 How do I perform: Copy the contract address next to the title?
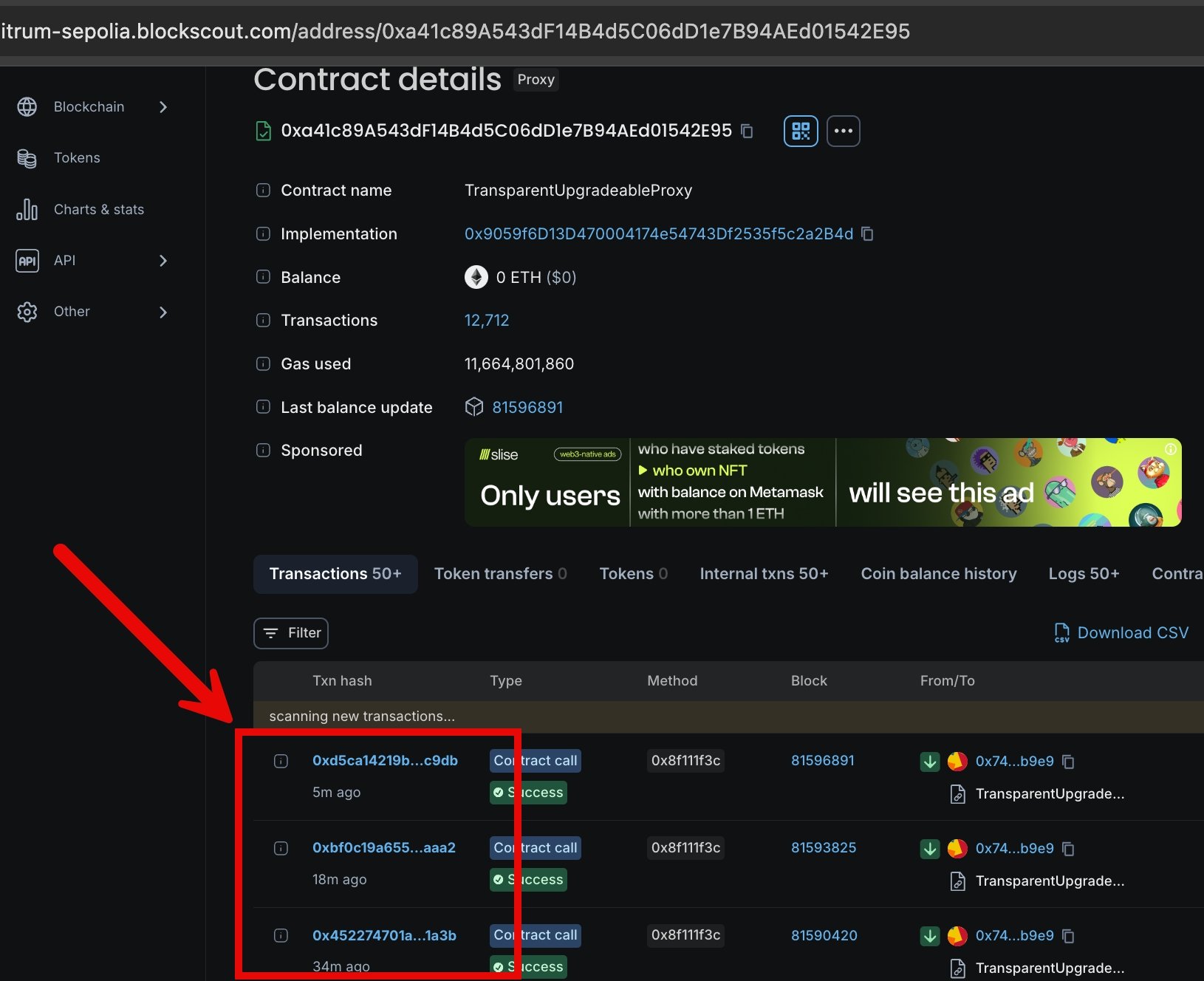[x=747, y=131]
